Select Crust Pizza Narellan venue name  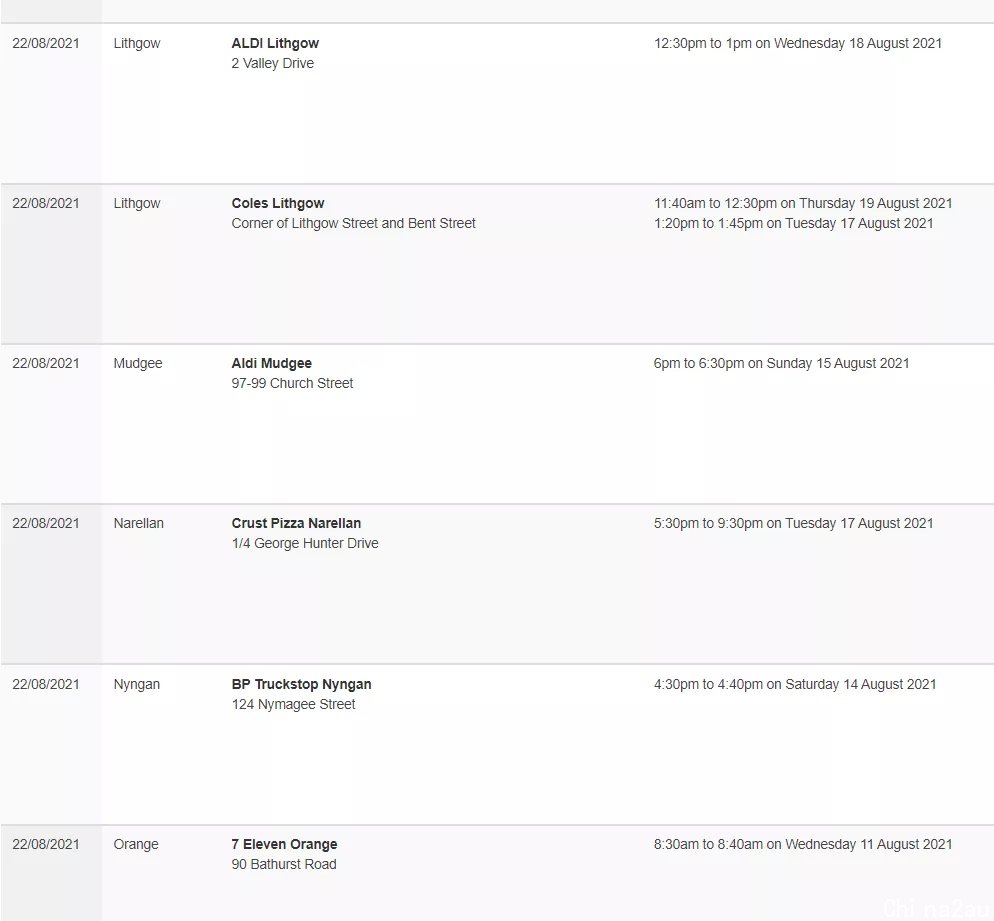pos(296,524)
